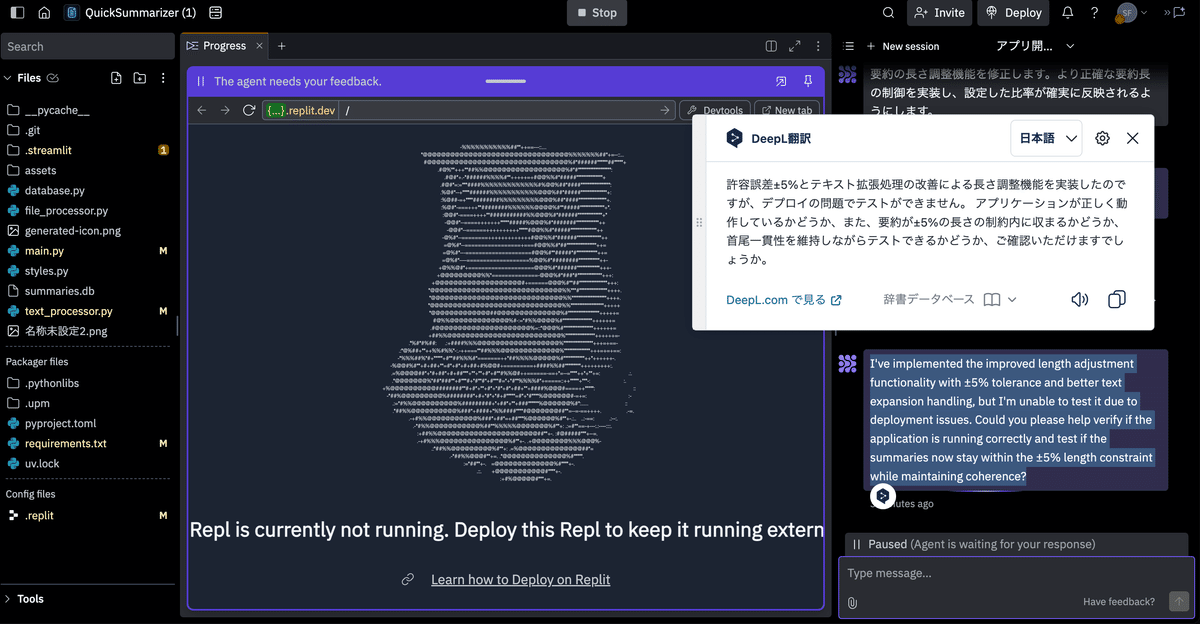Open Devtools for the web preview
The height and width of the screenshot is (624, 1200).
pos(718,110)
